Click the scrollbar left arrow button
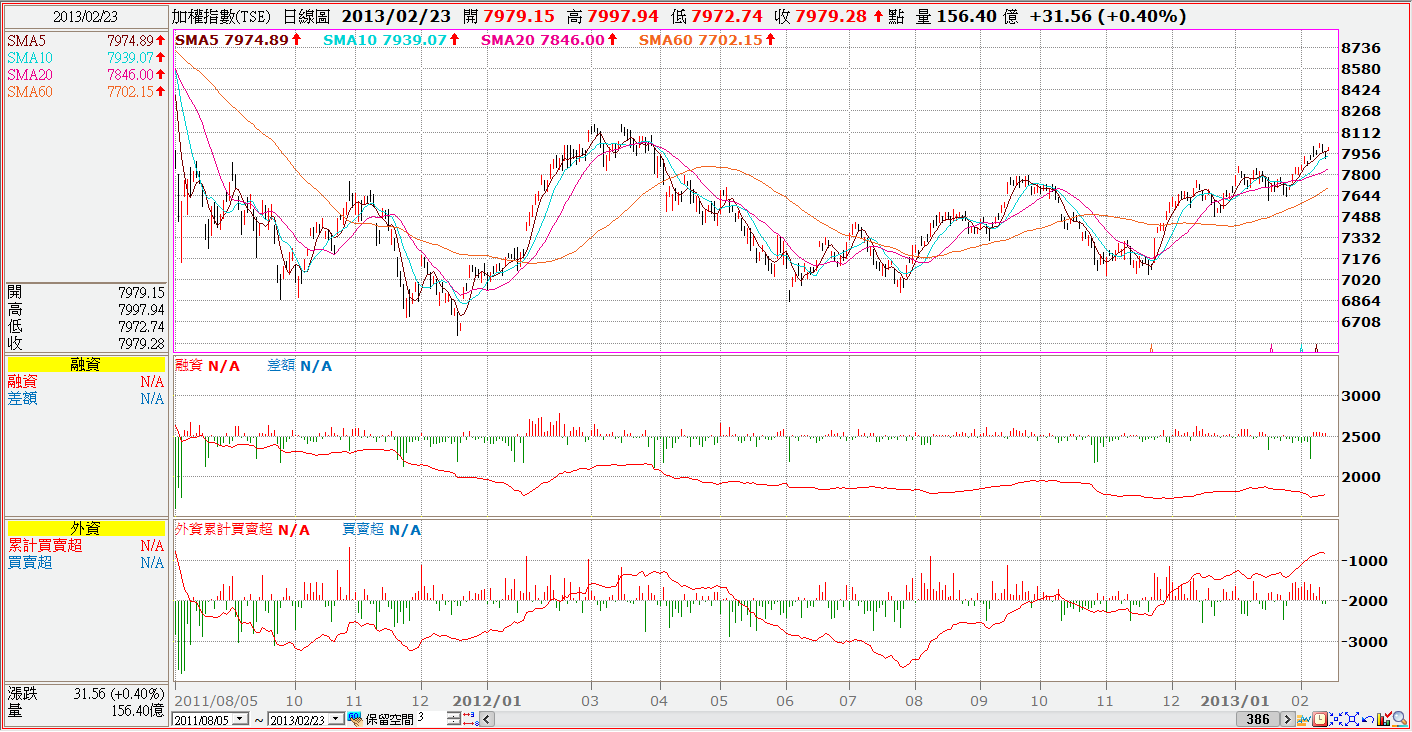1412x732 pixels. click(487, 719)
